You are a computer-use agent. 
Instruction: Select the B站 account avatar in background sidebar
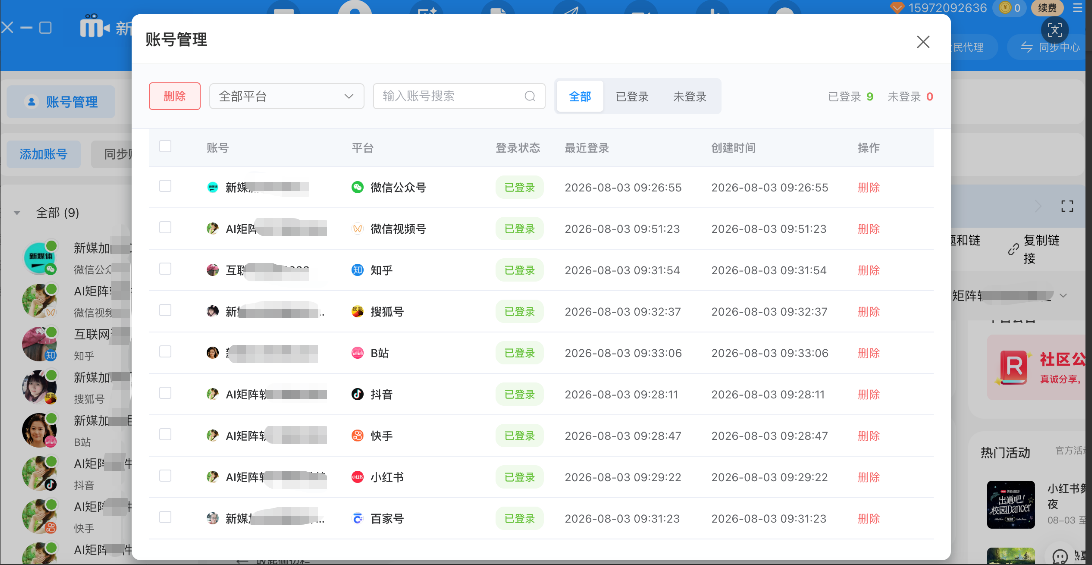[x=40, y=431]
